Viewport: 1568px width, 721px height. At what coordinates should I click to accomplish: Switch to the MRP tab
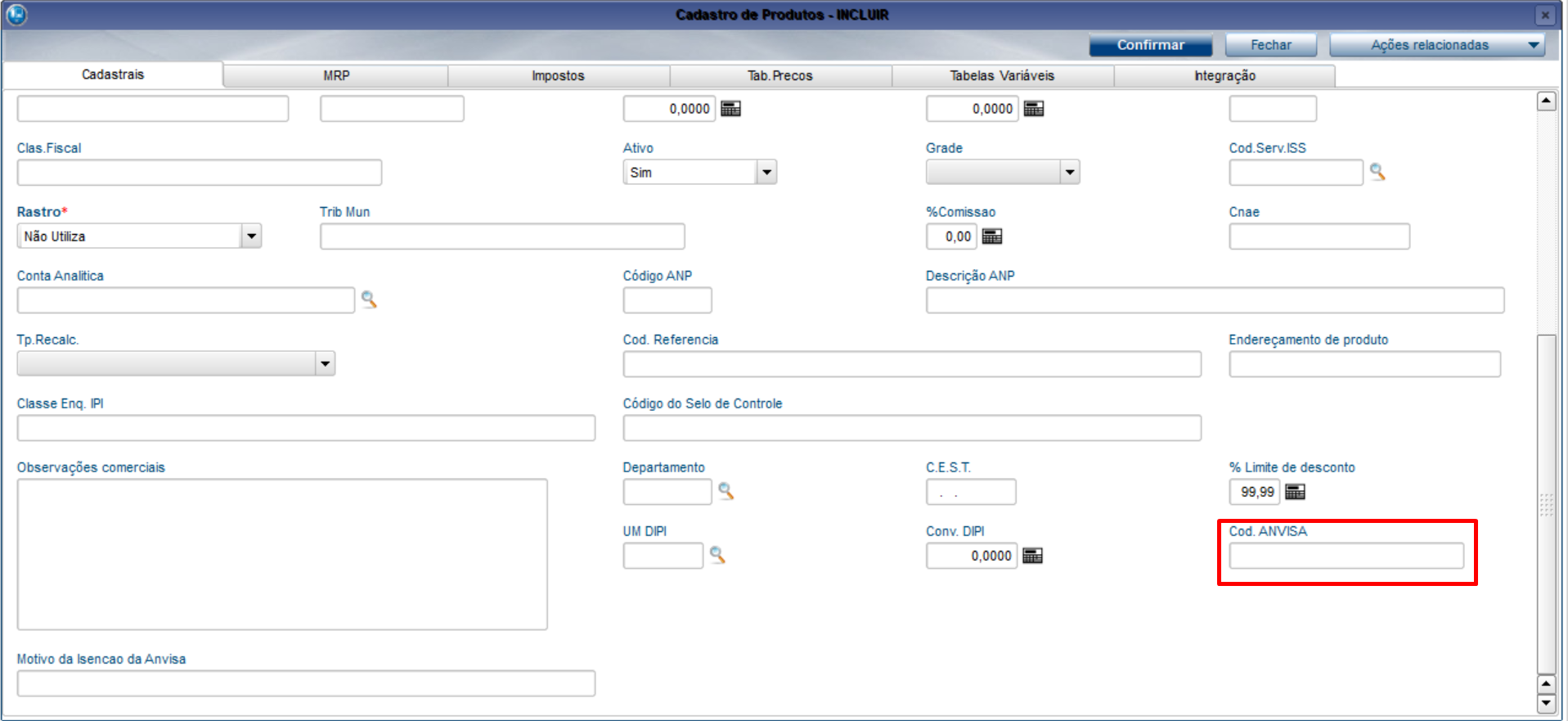[x=336, y=75]
